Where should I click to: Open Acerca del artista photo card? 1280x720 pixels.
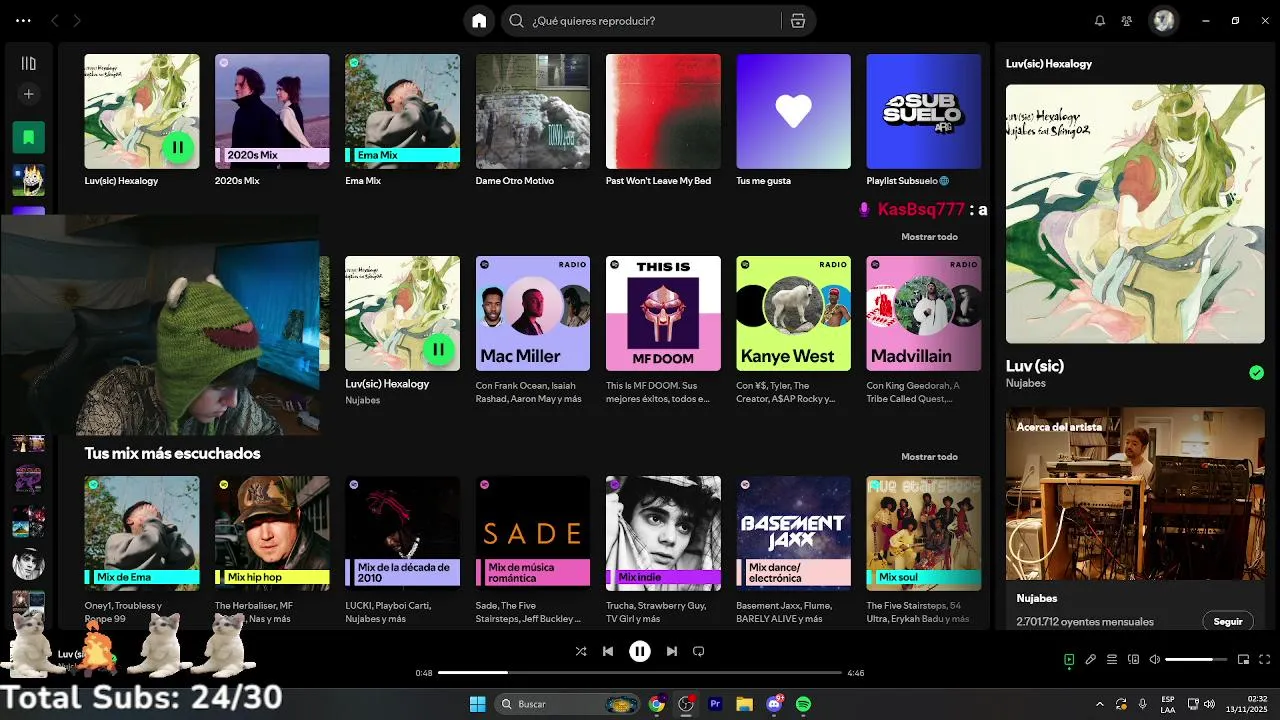pyautogui.click(x=1135, y=493)
